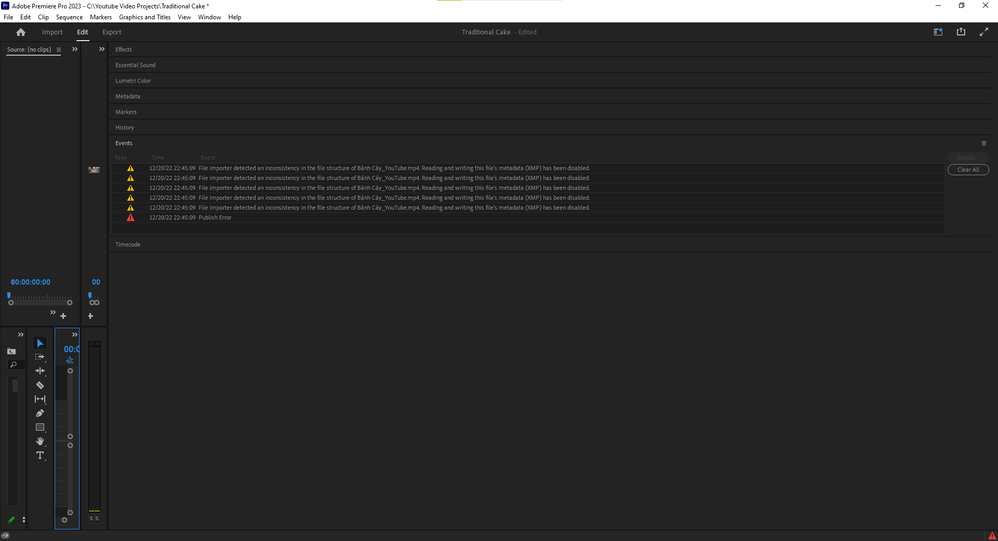Viewport: 998px width, 541px height.
Task: Open the Events panel menu icon
Action: [983, 143]
